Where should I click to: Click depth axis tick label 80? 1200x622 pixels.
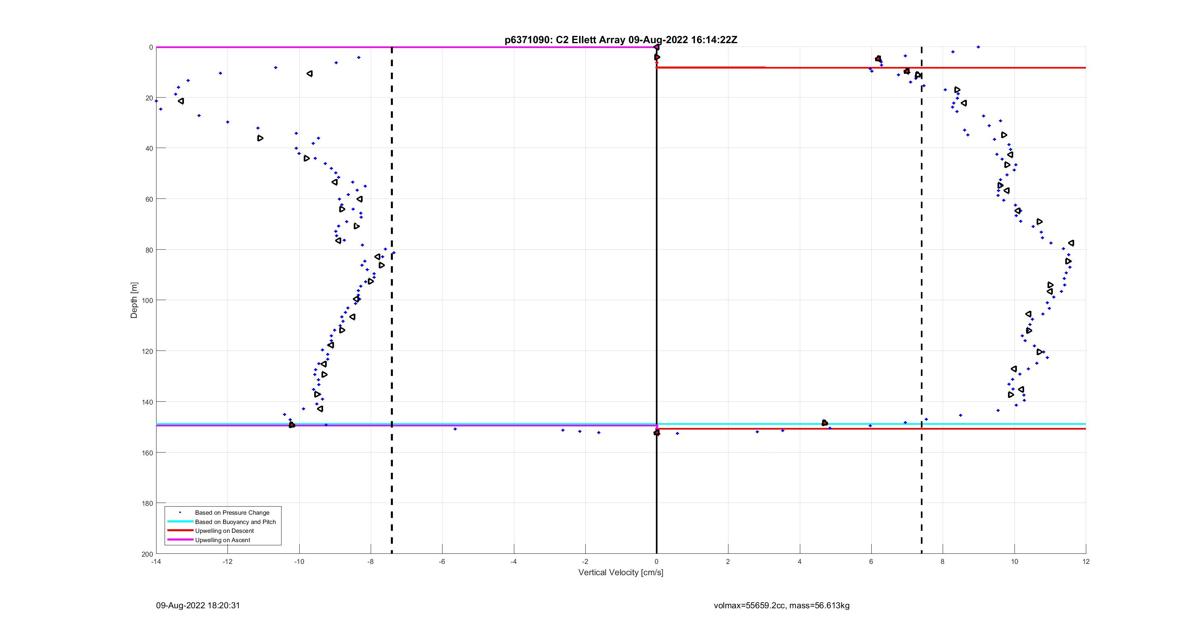click(x=149, y=250)
